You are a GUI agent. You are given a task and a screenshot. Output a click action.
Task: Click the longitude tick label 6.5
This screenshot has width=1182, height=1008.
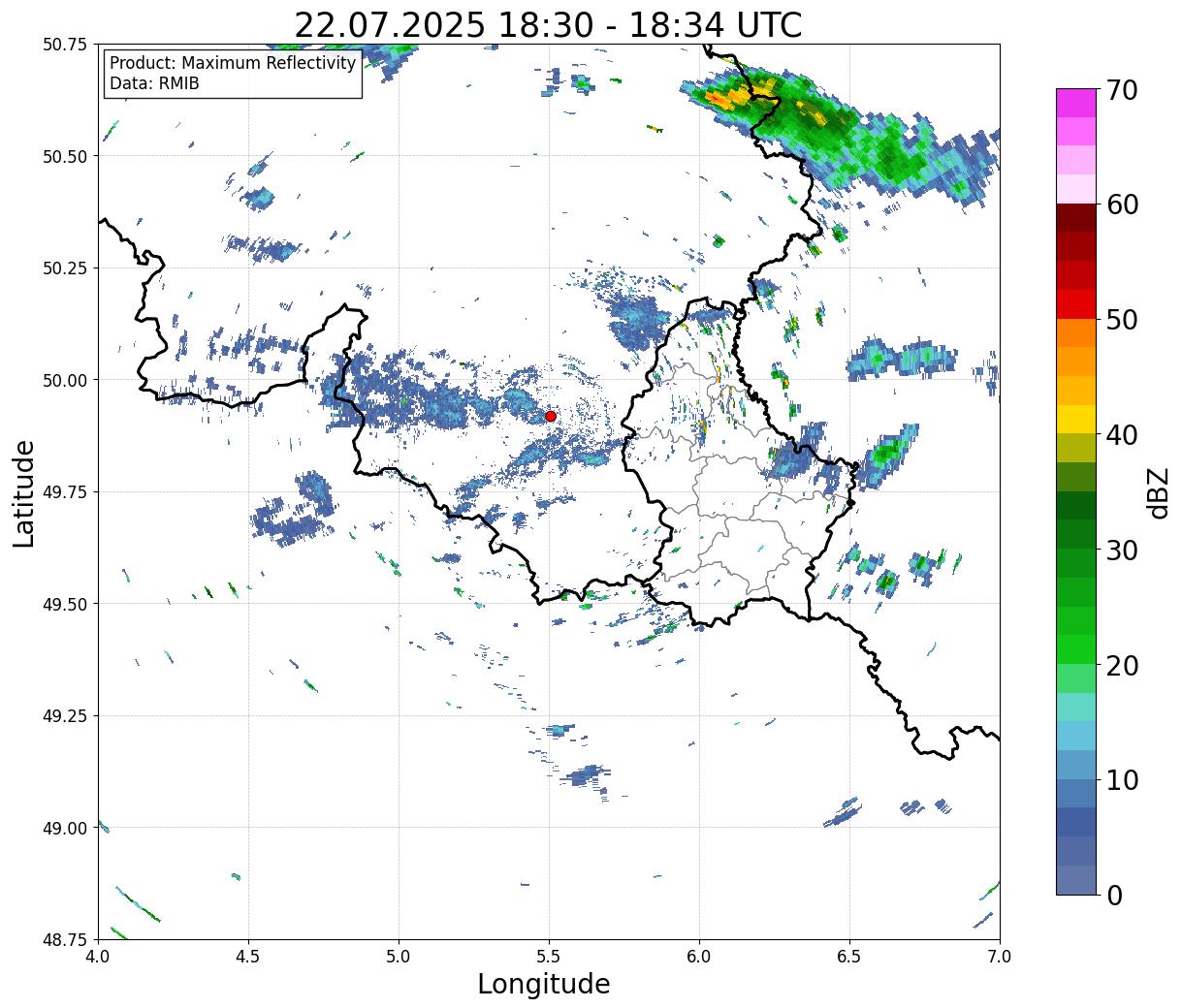click(849, 957)
